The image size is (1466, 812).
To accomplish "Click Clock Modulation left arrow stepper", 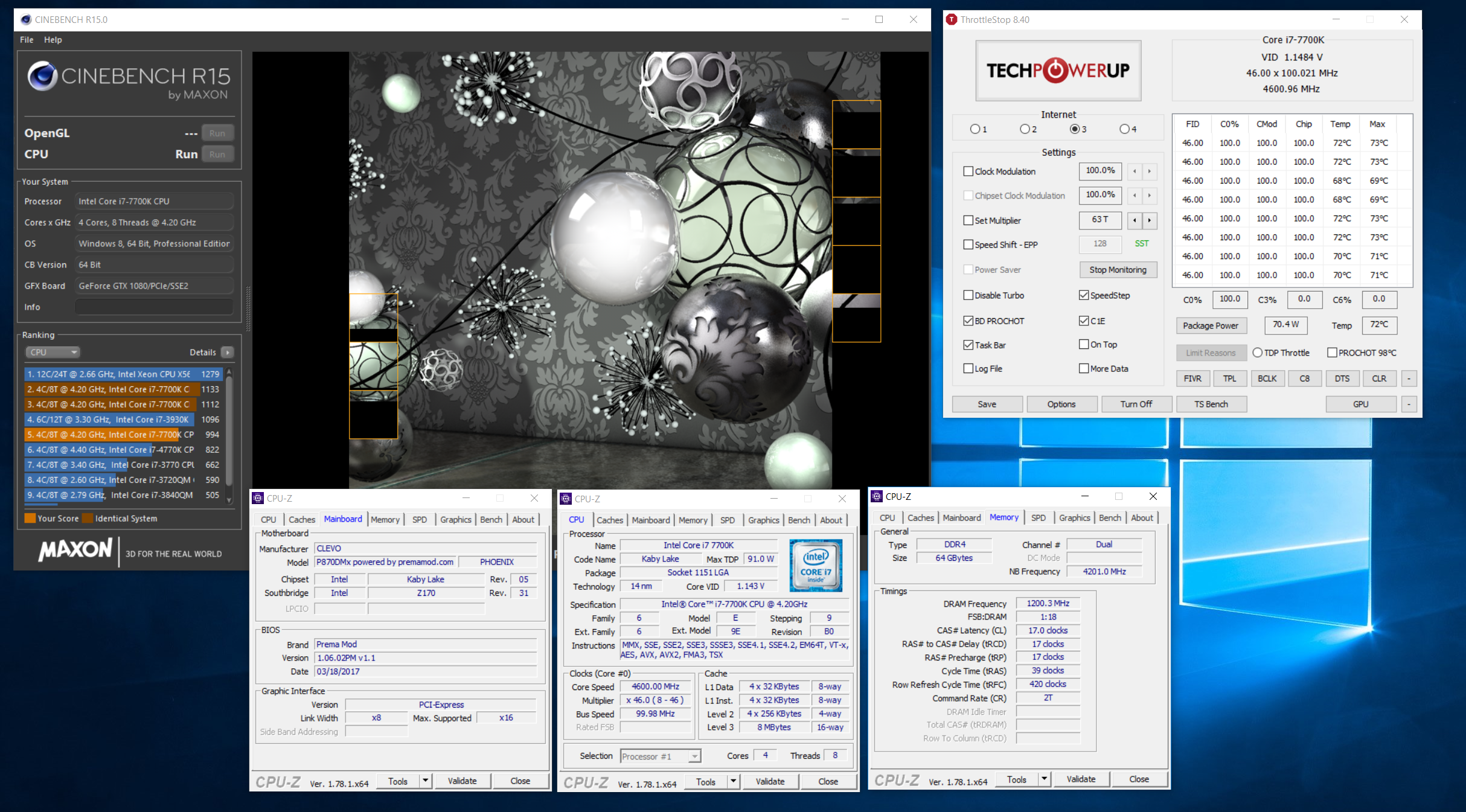I will pos(1135,171).
